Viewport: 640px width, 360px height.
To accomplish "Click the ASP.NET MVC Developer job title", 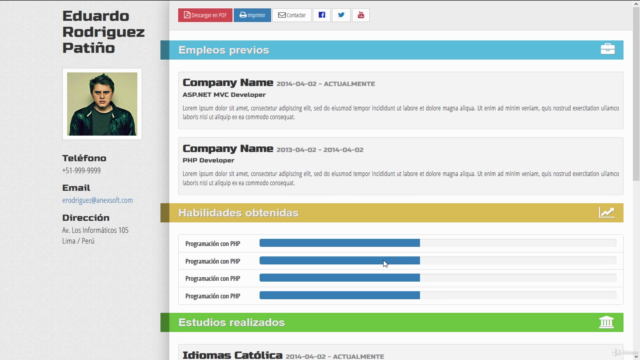I will [x=224, y=95].
